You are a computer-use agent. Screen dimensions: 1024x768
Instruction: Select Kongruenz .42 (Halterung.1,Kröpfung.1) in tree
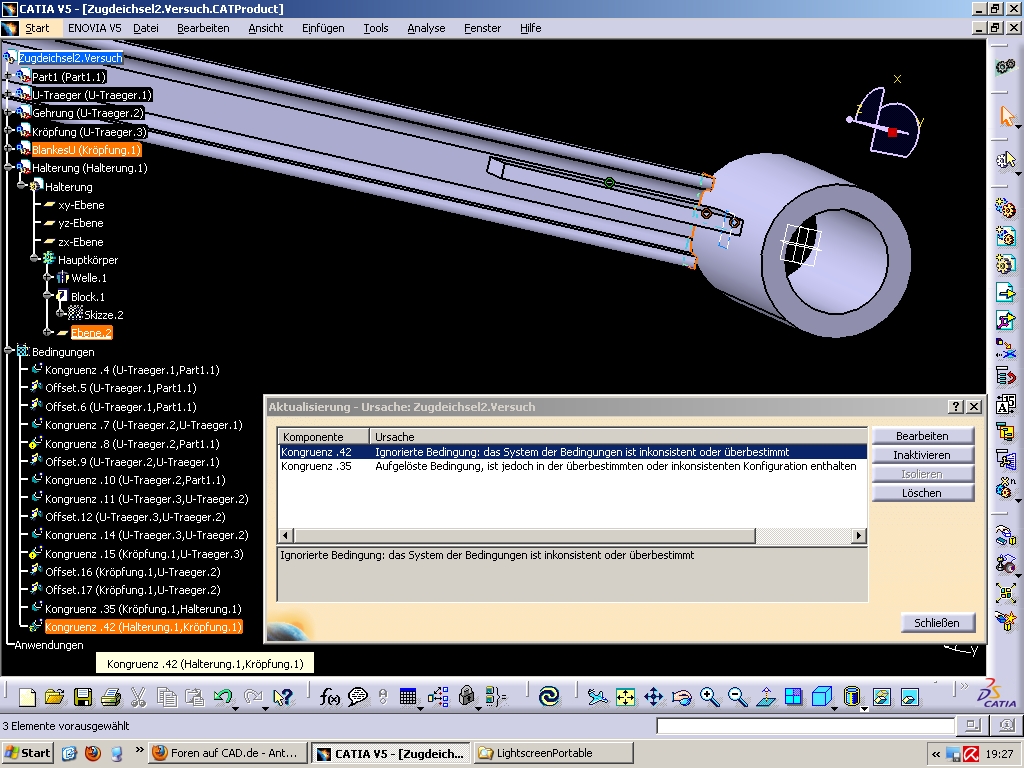143,627
